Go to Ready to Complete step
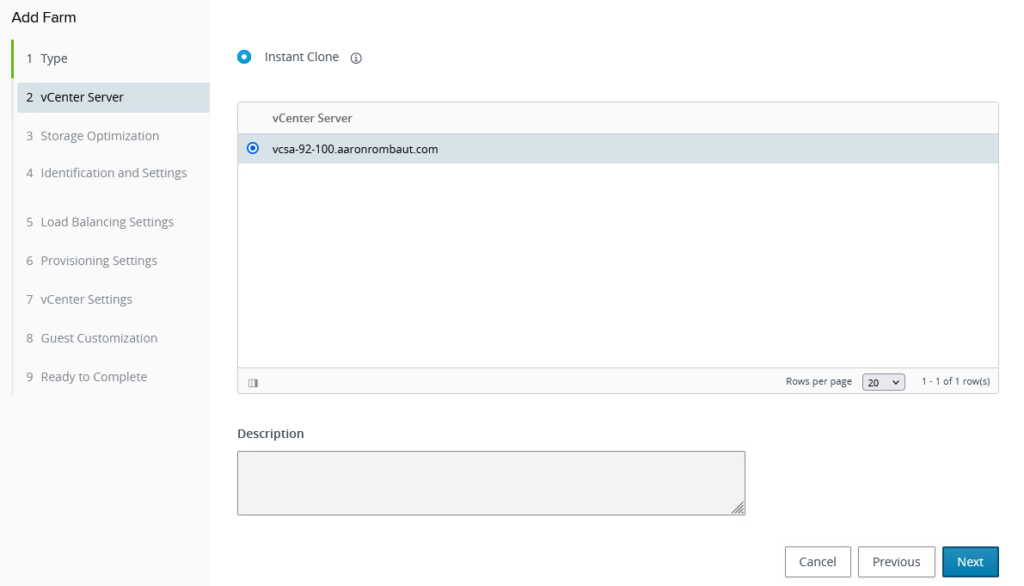The width and height of the screenshot is (1024, 586). 93,377
